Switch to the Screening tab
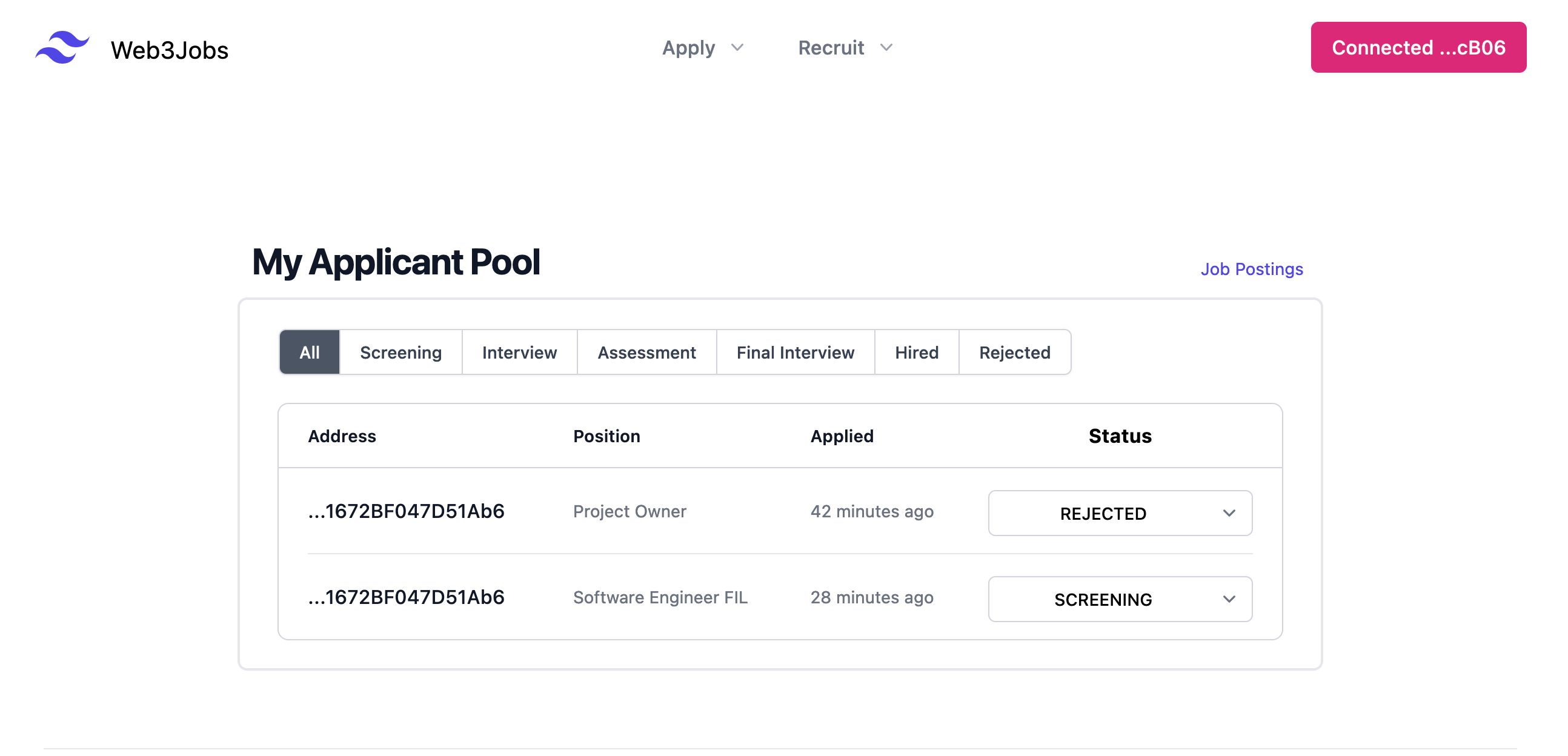Screen dimensions: 1568x756 400,351
